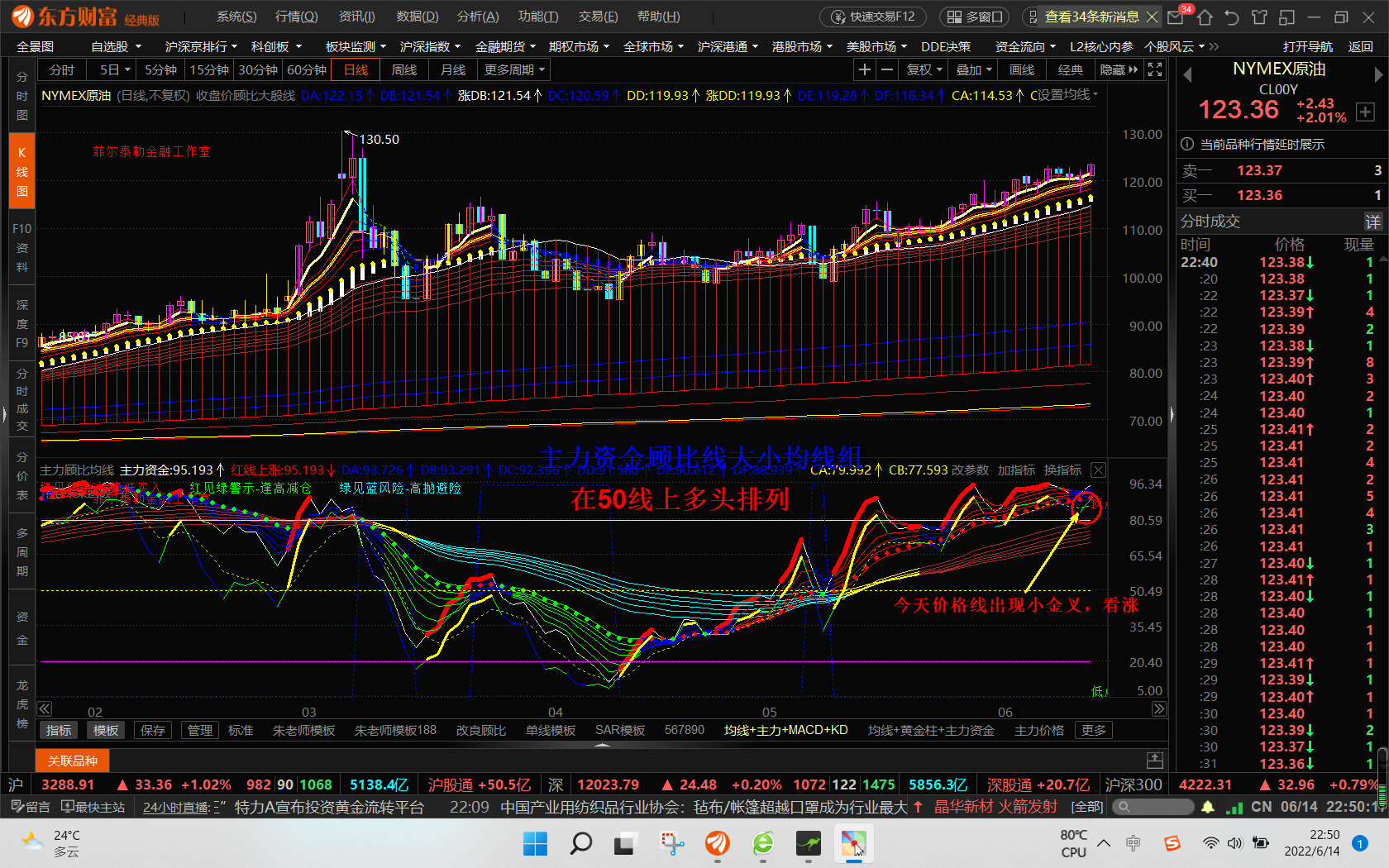Open 分析(A) menu

point(478,17)
